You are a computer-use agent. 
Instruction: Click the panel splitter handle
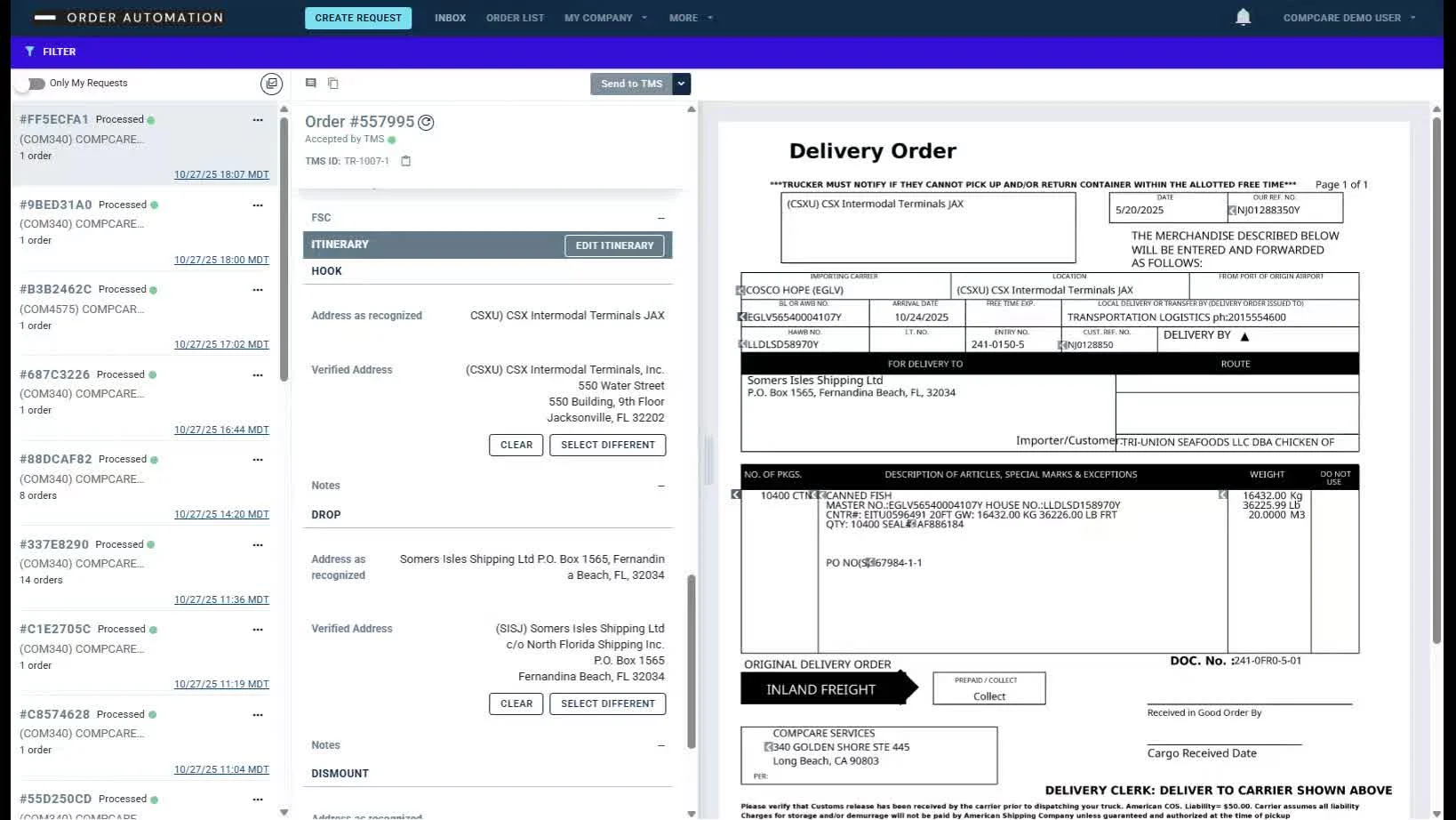[708, 459]
